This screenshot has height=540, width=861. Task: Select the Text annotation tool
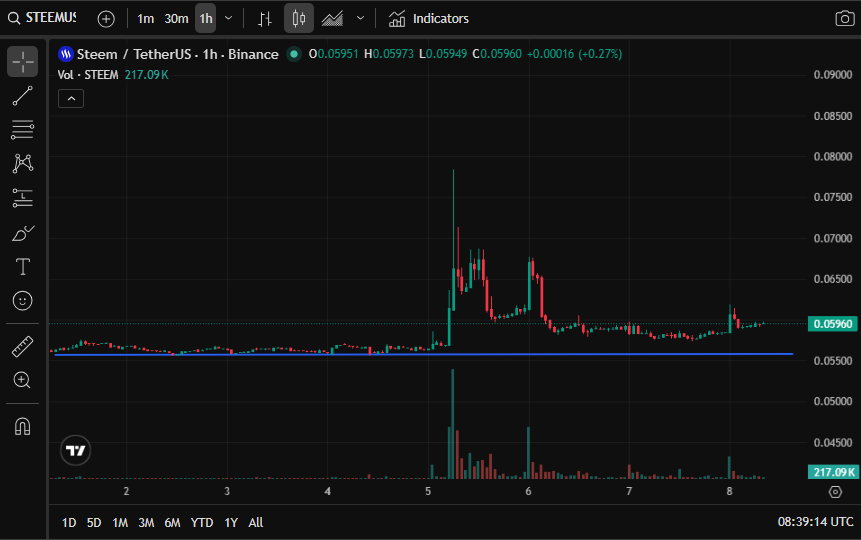click(x=23, y=267)
